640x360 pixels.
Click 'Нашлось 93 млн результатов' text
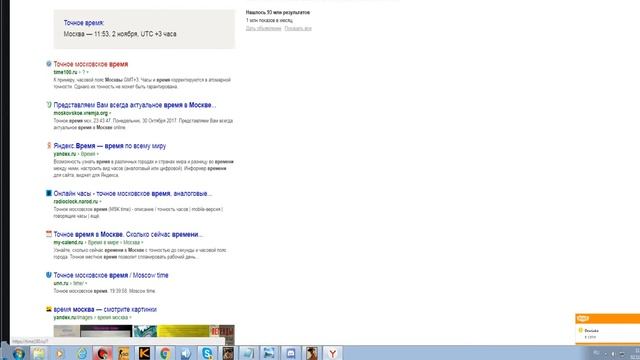[278, 13]
